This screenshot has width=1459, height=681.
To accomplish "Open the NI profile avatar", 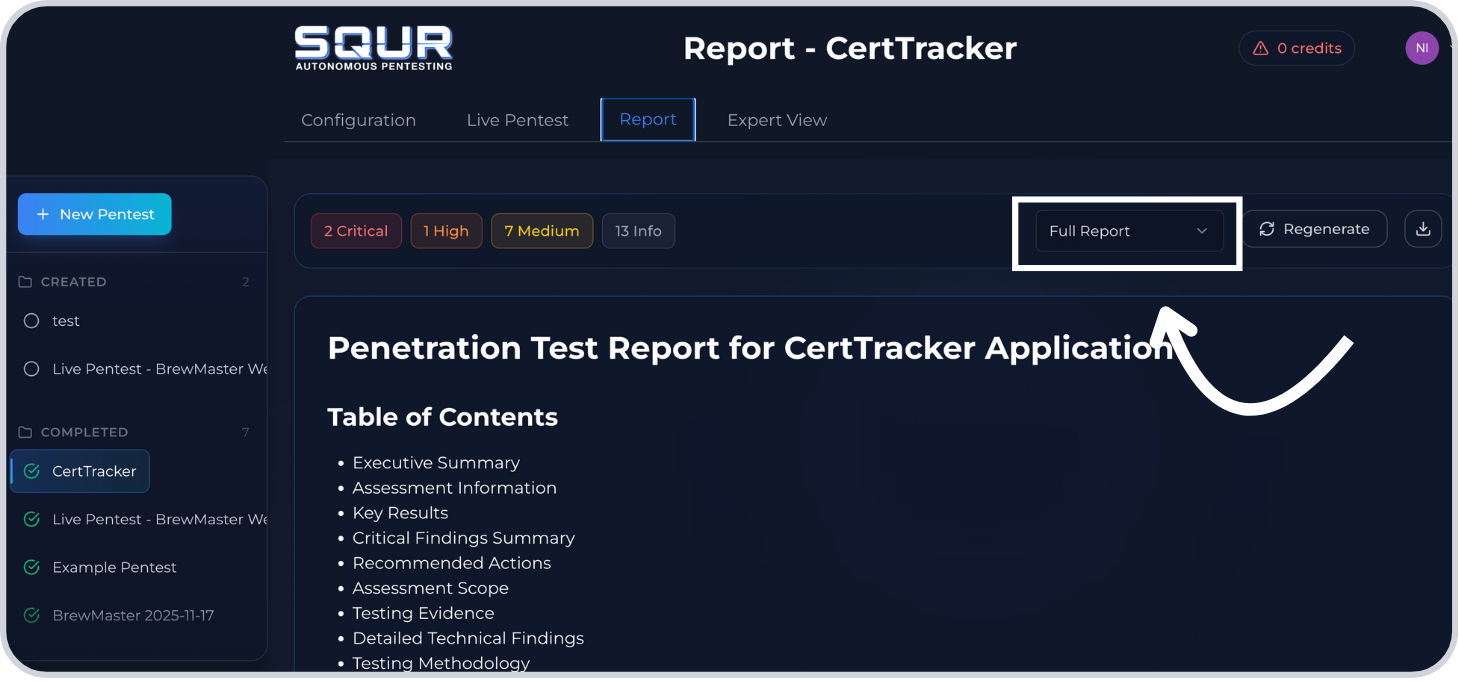I will click(x=1421, y=47).
